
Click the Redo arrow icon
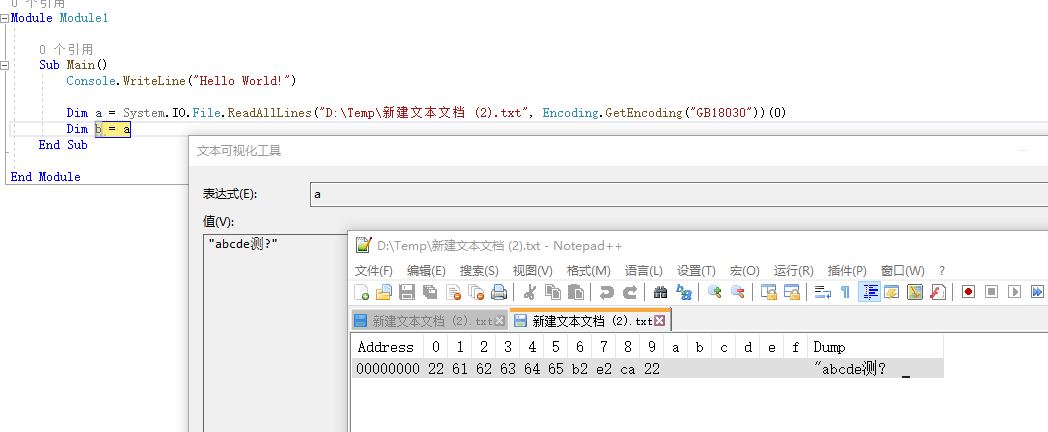tap(630, 292)
